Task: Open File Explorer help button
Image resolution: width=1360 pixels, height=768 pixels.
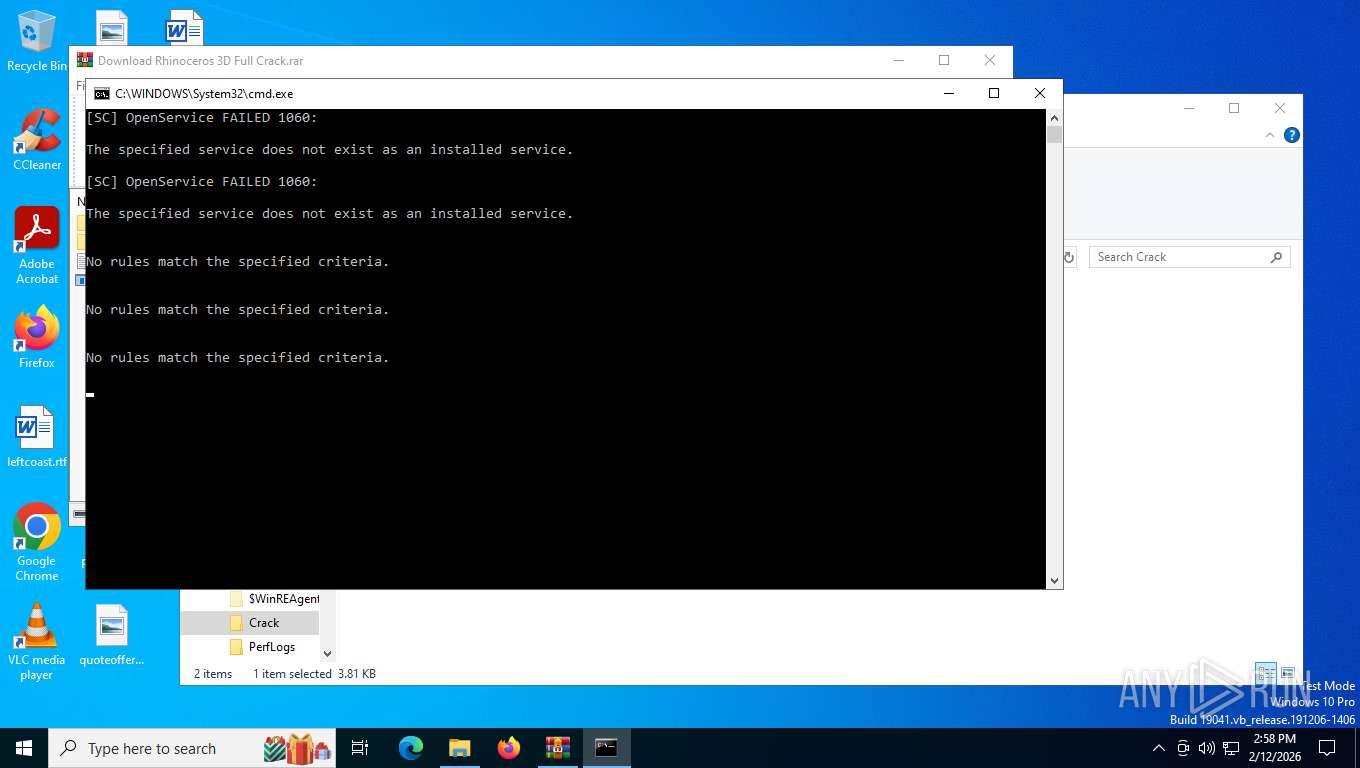Action: click(x=1292, y=135)
